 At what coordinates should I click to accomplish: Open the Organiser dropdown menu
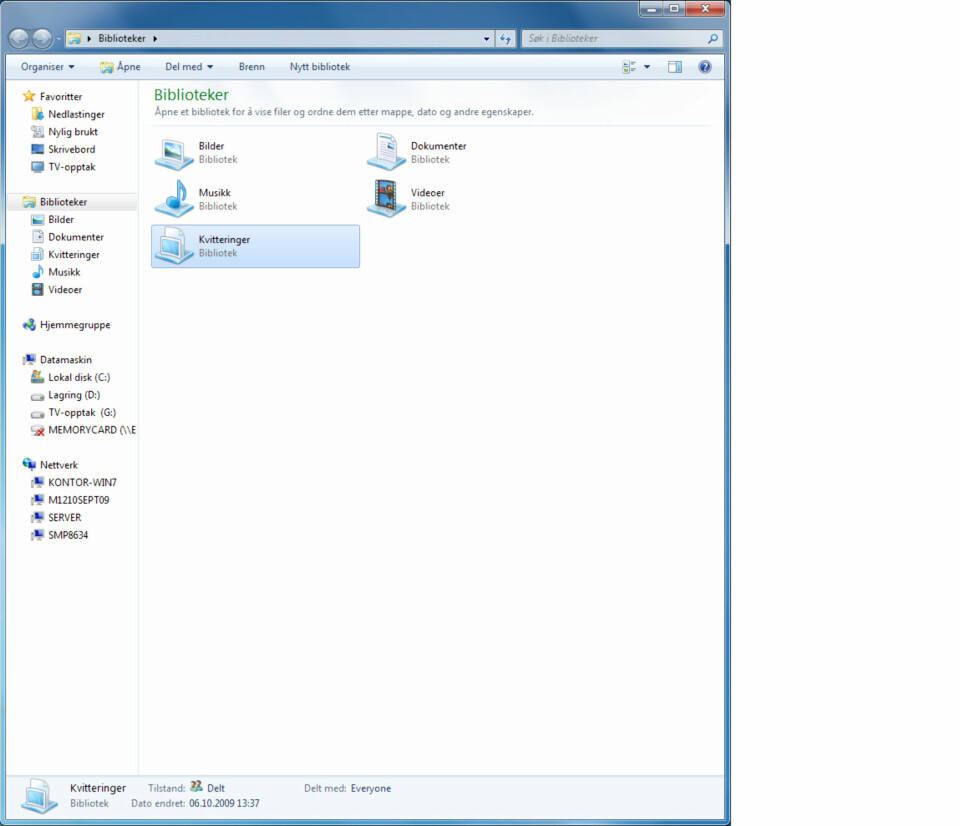(x=47, y=67)
